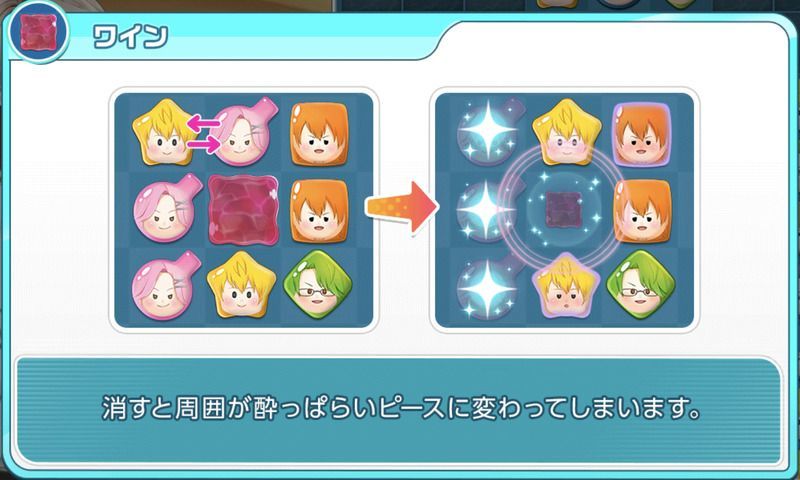800x480 pixels.
Task: Select the red wine block piece
Action: (243, 209)
